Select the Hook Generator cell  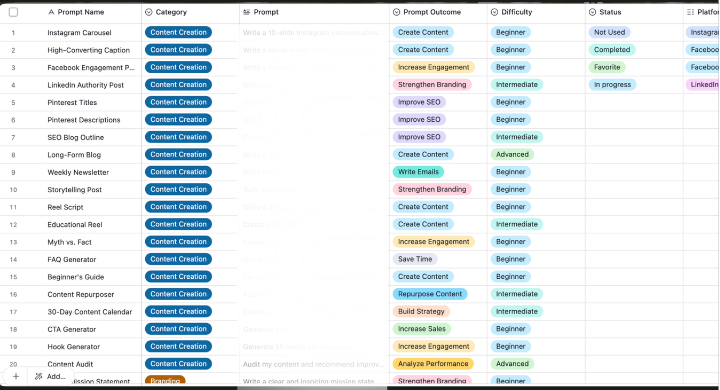pyautogui.click(x=73, y=347)
